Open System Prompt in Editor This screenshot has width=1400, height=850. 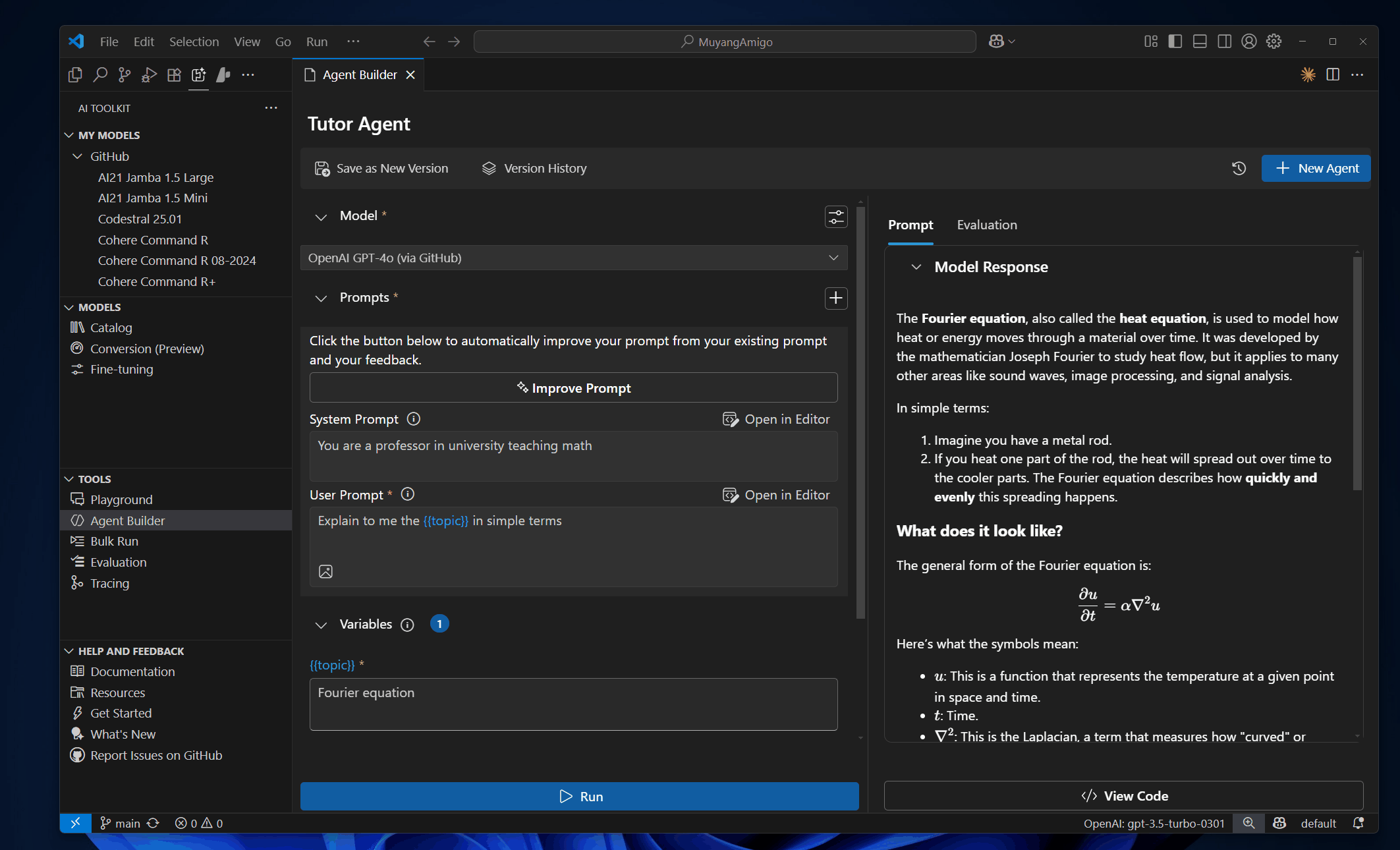click(777, 419)
